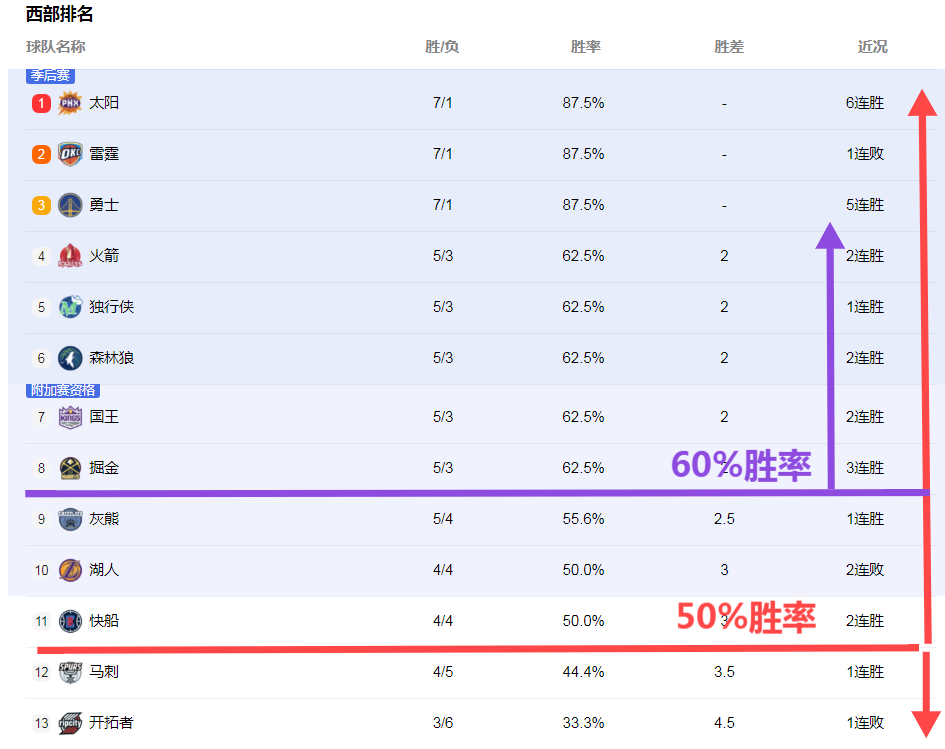
Task: Click the Suns (太阳) team logo
Action: [68, 103]
